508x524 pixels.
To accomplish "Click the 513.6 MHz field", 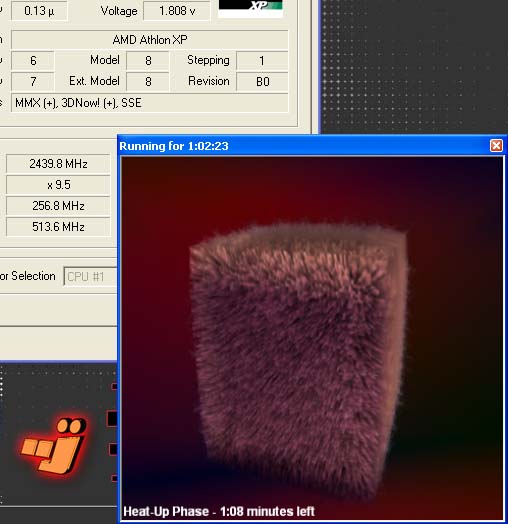I will [58, 227].
